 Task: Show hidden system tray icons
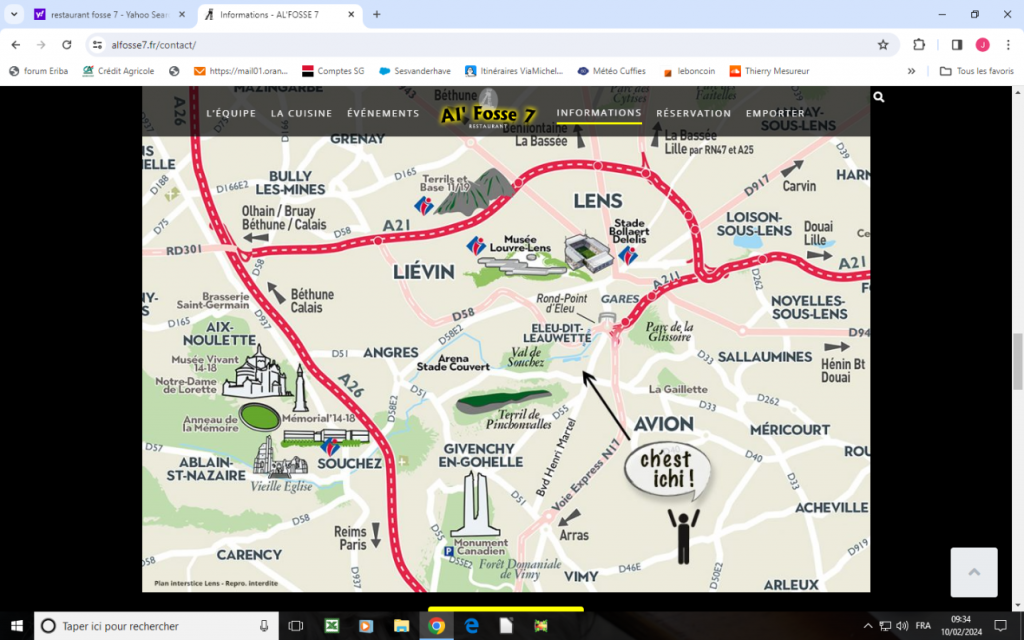pyautogui.click(x=868, y=626)
